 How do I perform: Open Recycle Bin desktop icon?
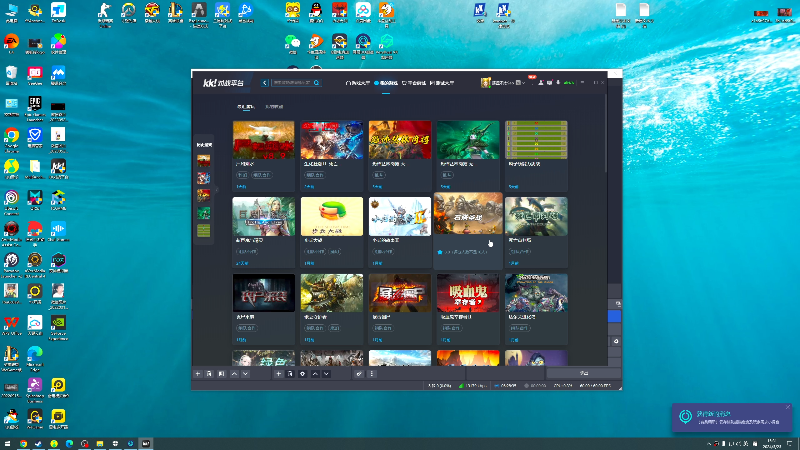[11, 73]
